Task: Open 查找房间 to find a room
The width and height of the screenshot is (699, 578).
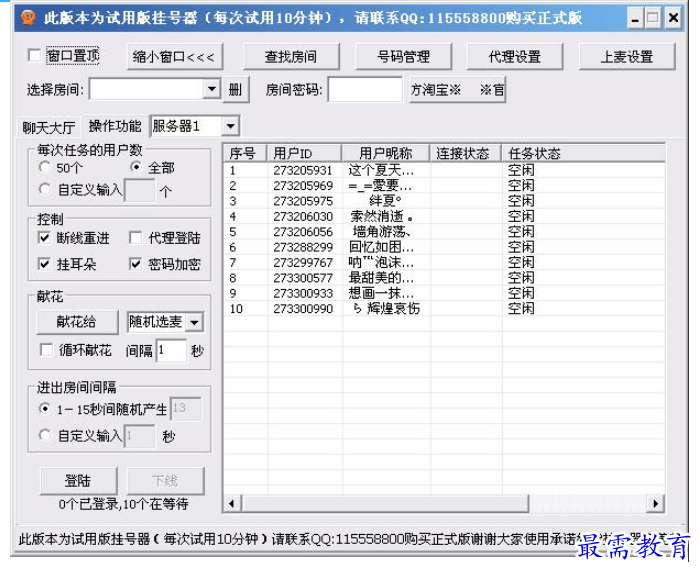Action: point(291,57)
